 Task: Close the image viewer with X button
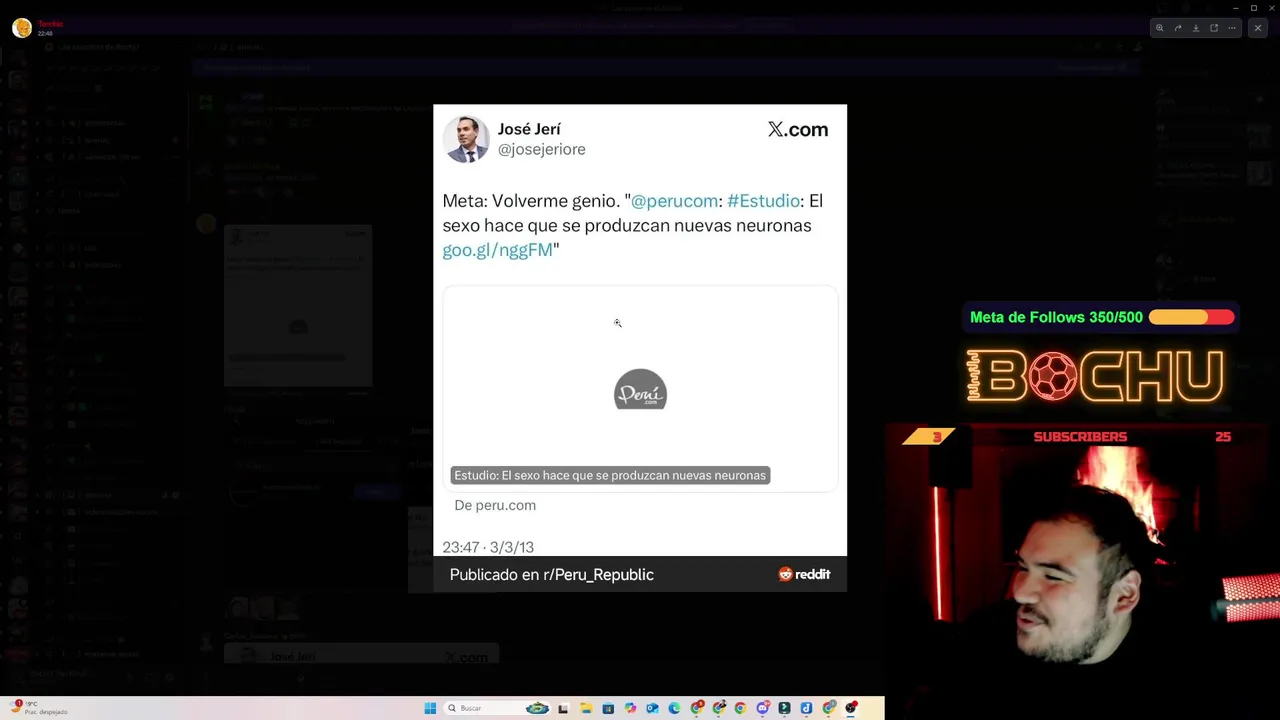coord(1258,28)
